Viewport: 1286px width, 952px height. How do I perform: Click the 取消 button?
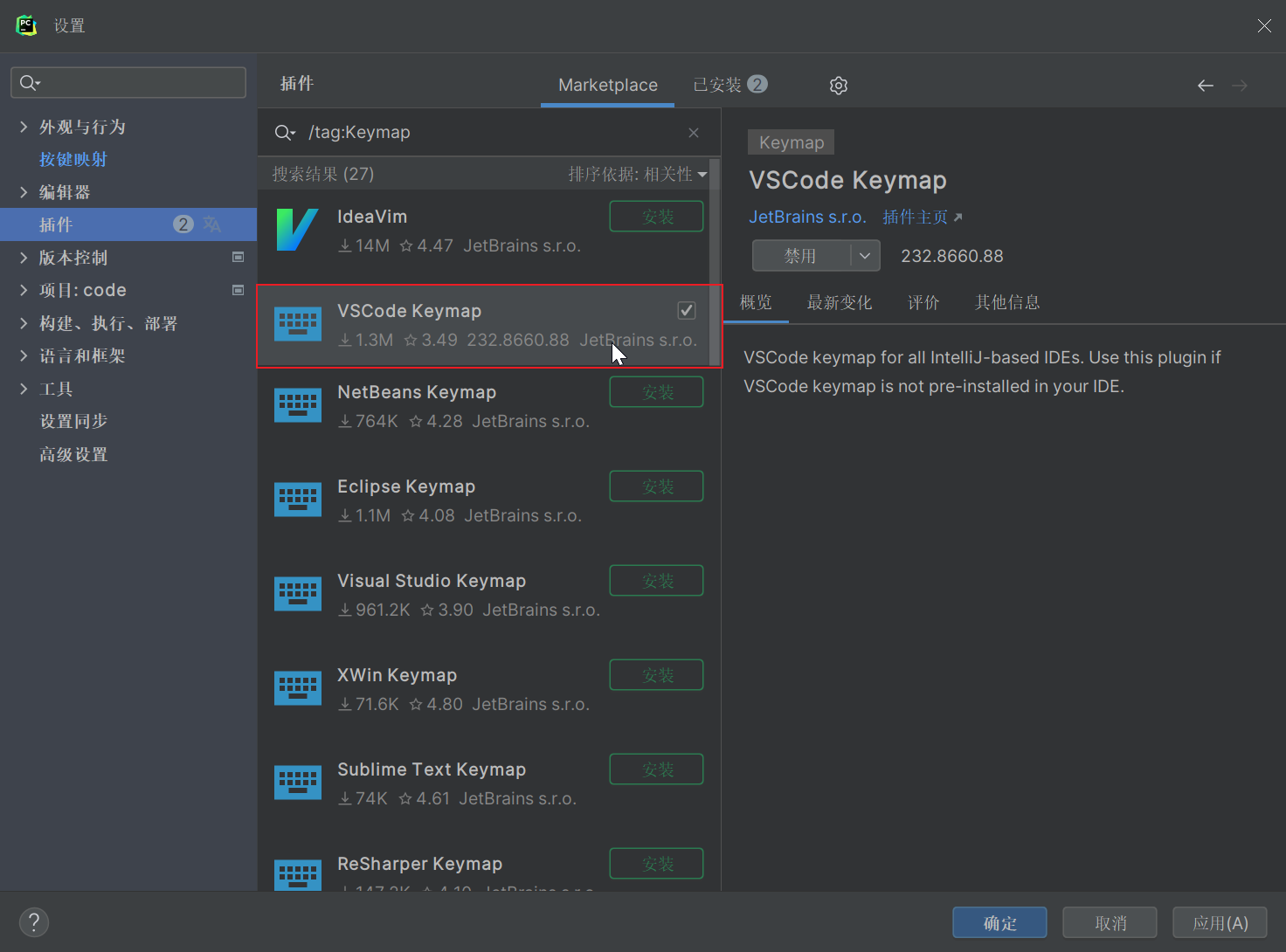[1110, 922]
